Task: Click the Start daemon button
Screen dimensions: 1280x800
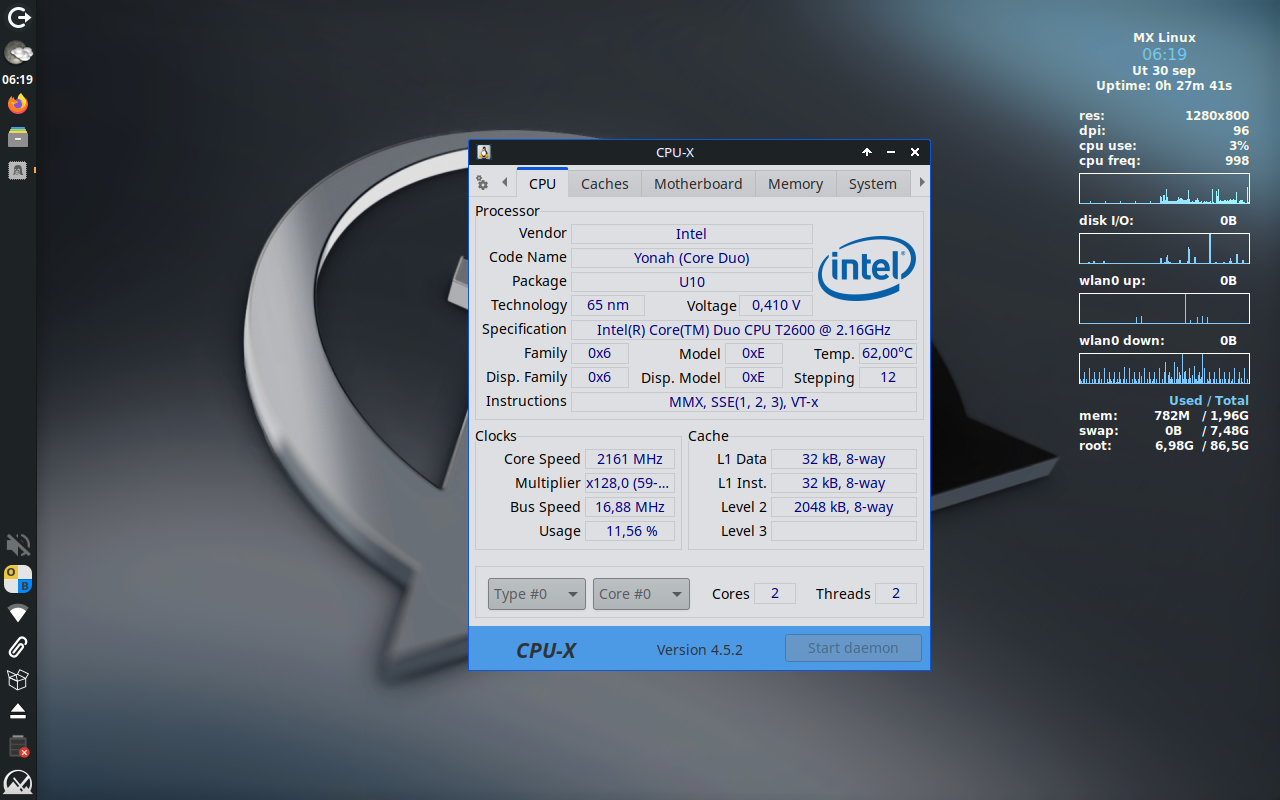Action: point(853,648)
